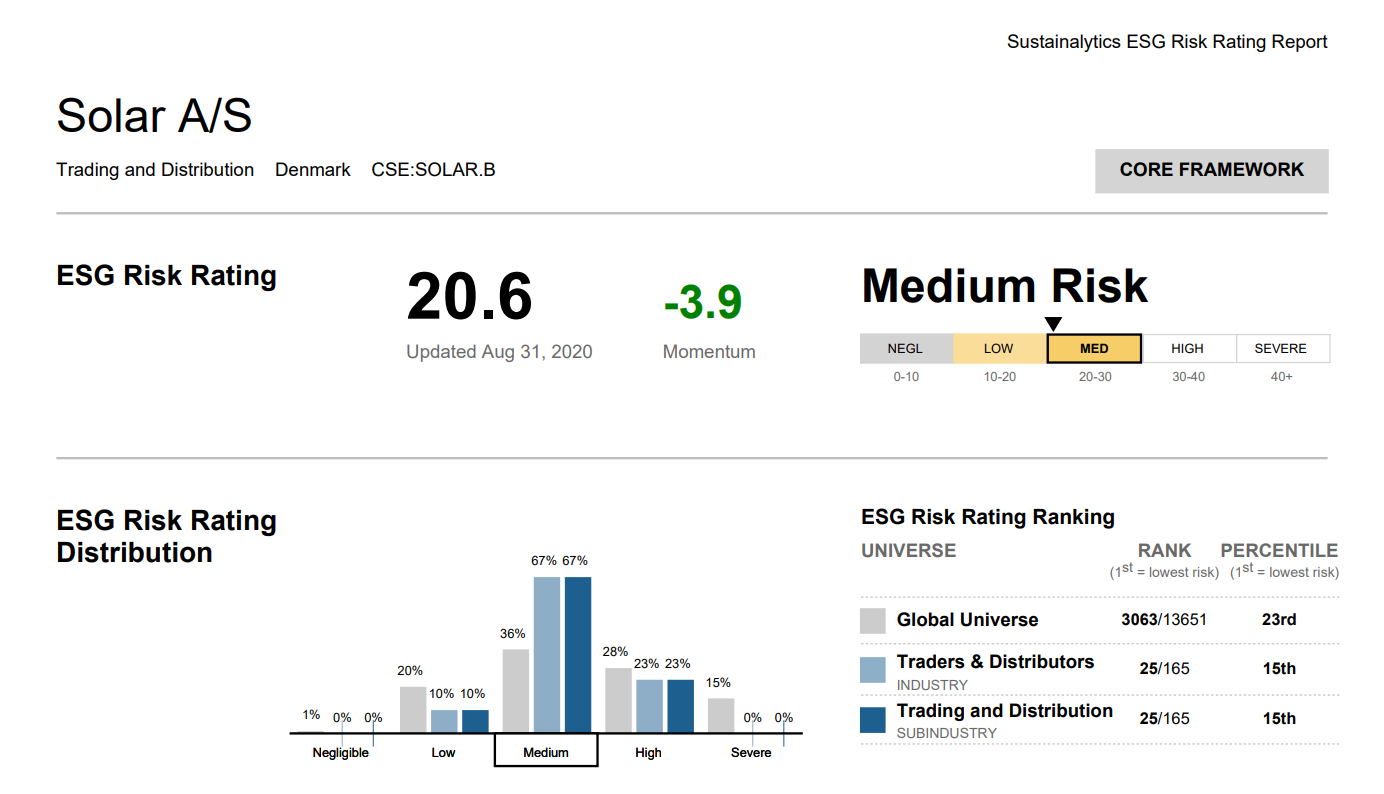Click the dark blue Trading and Distribution square
Image resolution: width=1384 pixels, height=794 pixels.
tap(873, 720)
